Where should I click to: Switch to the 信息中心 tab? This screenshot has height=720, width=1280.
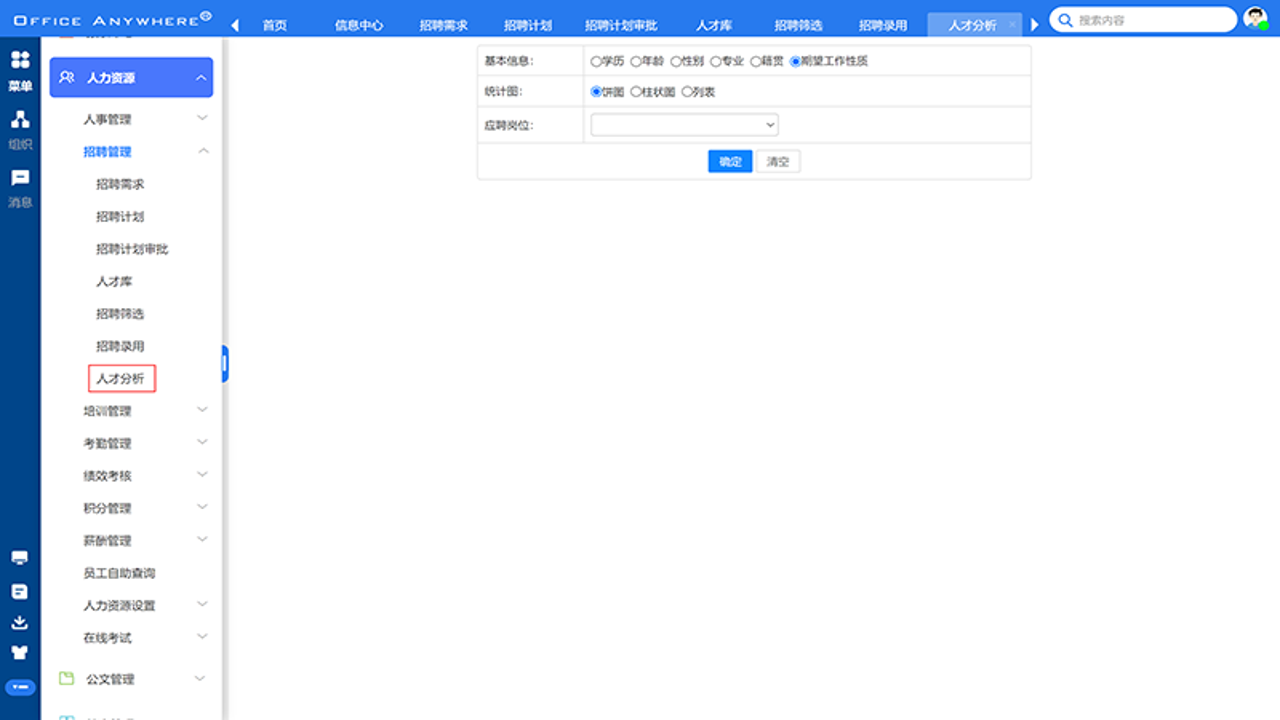(x=359, y=25)
